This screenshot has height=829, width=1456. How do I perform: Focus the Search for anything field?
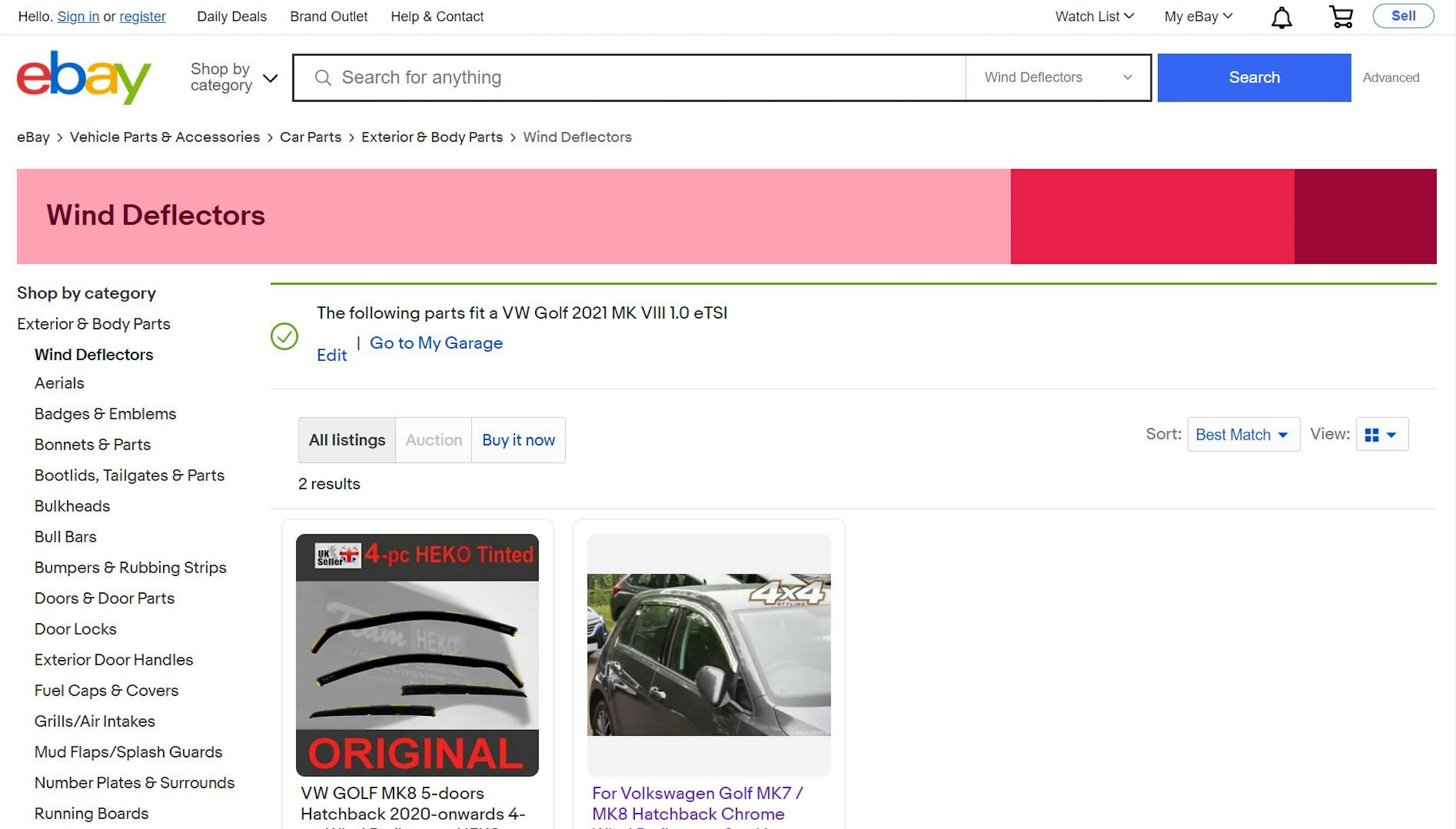[x=629, y=77]
